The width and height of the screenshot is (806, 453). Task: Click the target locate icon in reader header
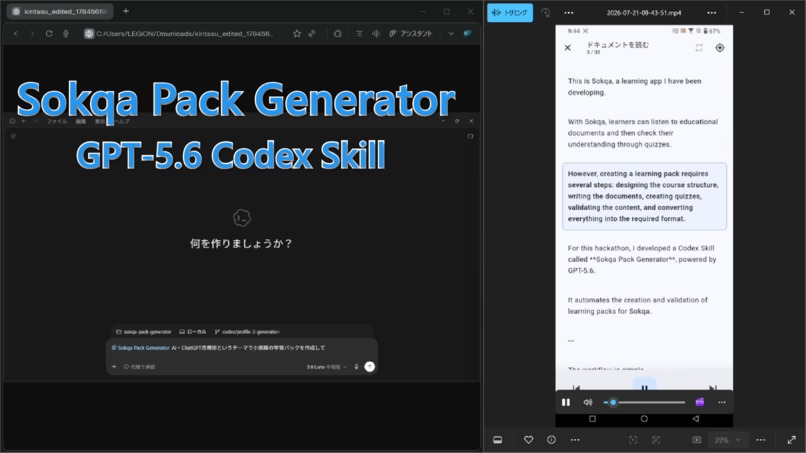tap(720, 48)
